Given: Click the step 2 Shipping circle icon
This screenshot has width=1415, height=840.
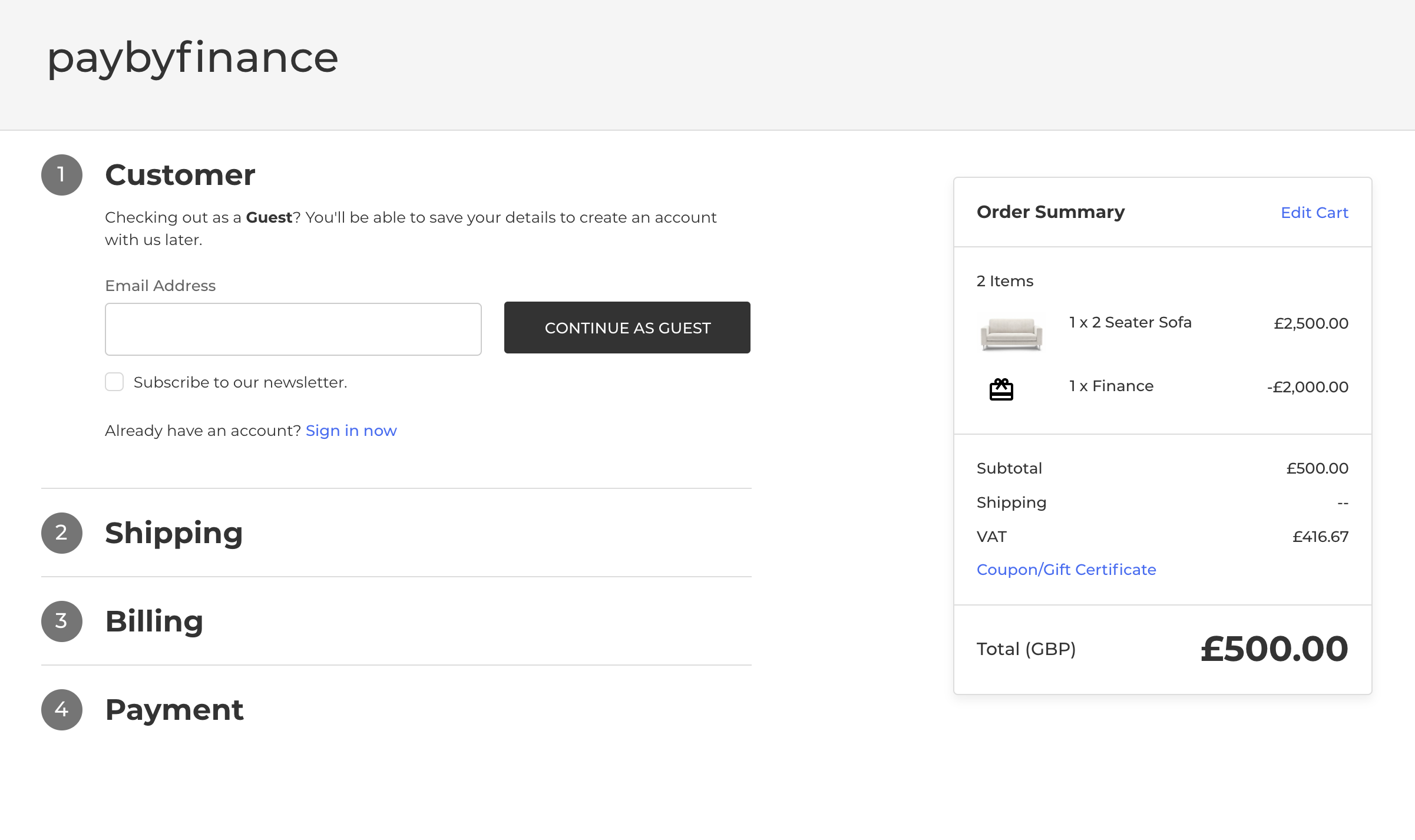Looking at the screenshot, I should (61, 533).
